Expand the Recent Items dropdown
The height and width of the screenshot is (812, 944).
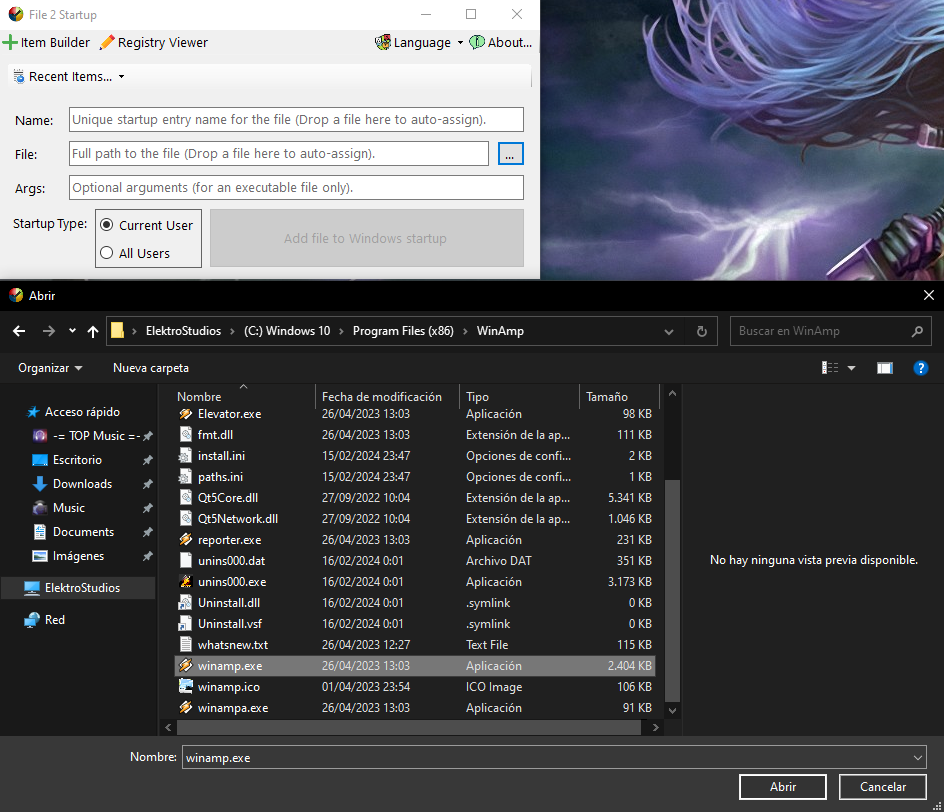69,76
